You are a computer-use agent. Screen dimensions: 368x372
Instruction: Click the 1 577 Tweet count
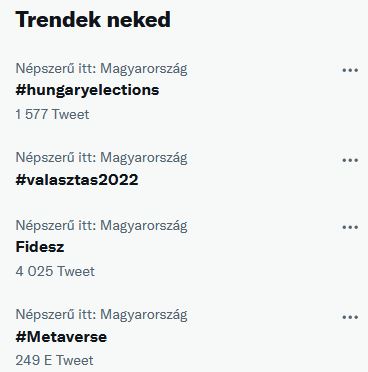click(x=52, y=114)
